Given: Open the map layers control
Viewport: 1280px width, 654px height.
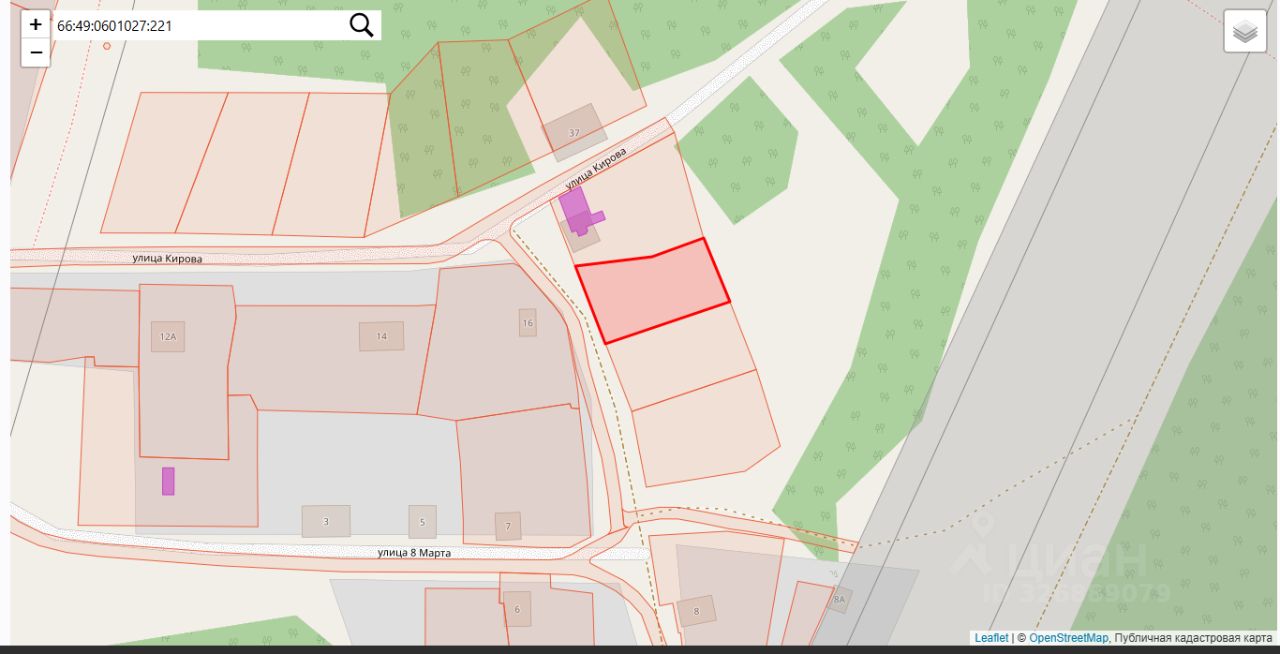Looking at the screenshot, I should pos(1245,32).
